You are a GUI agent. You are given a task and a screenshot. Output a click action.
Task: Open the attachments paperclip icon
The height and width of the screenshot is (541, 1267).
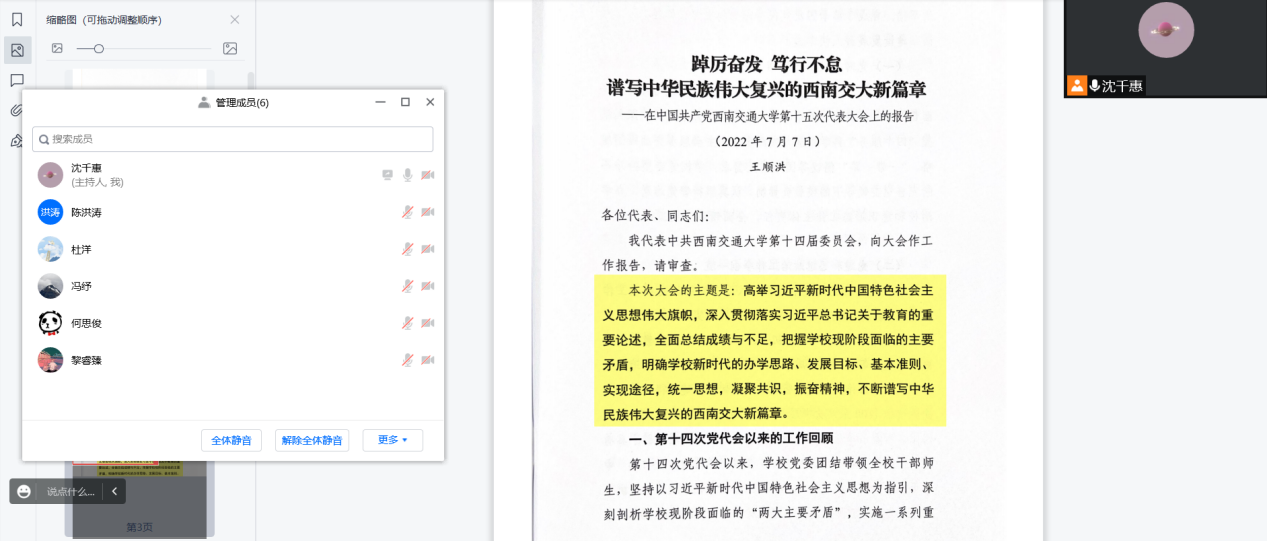17,110
